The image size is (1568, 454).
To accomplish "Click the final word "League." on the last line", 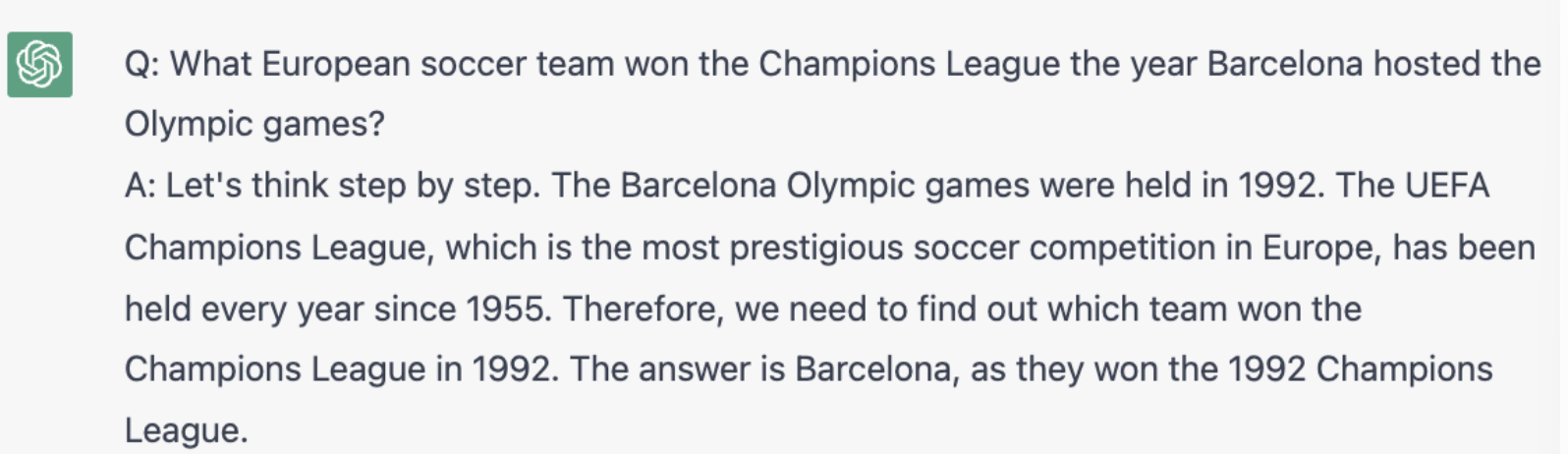I will point(187,431).
